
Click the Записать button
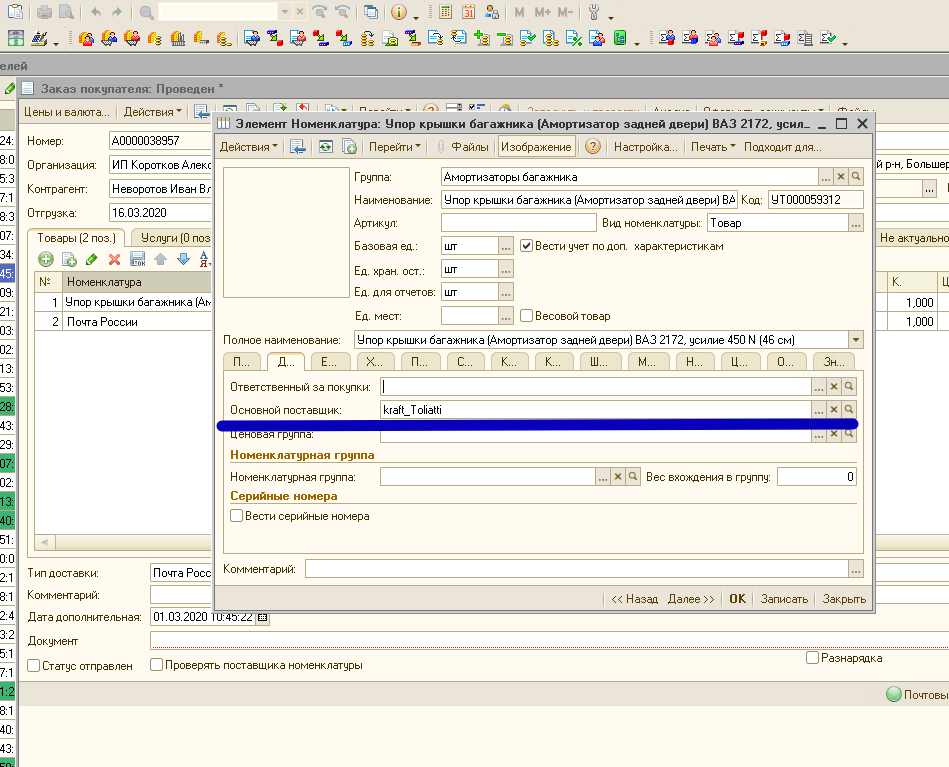[x=784, y=599]
